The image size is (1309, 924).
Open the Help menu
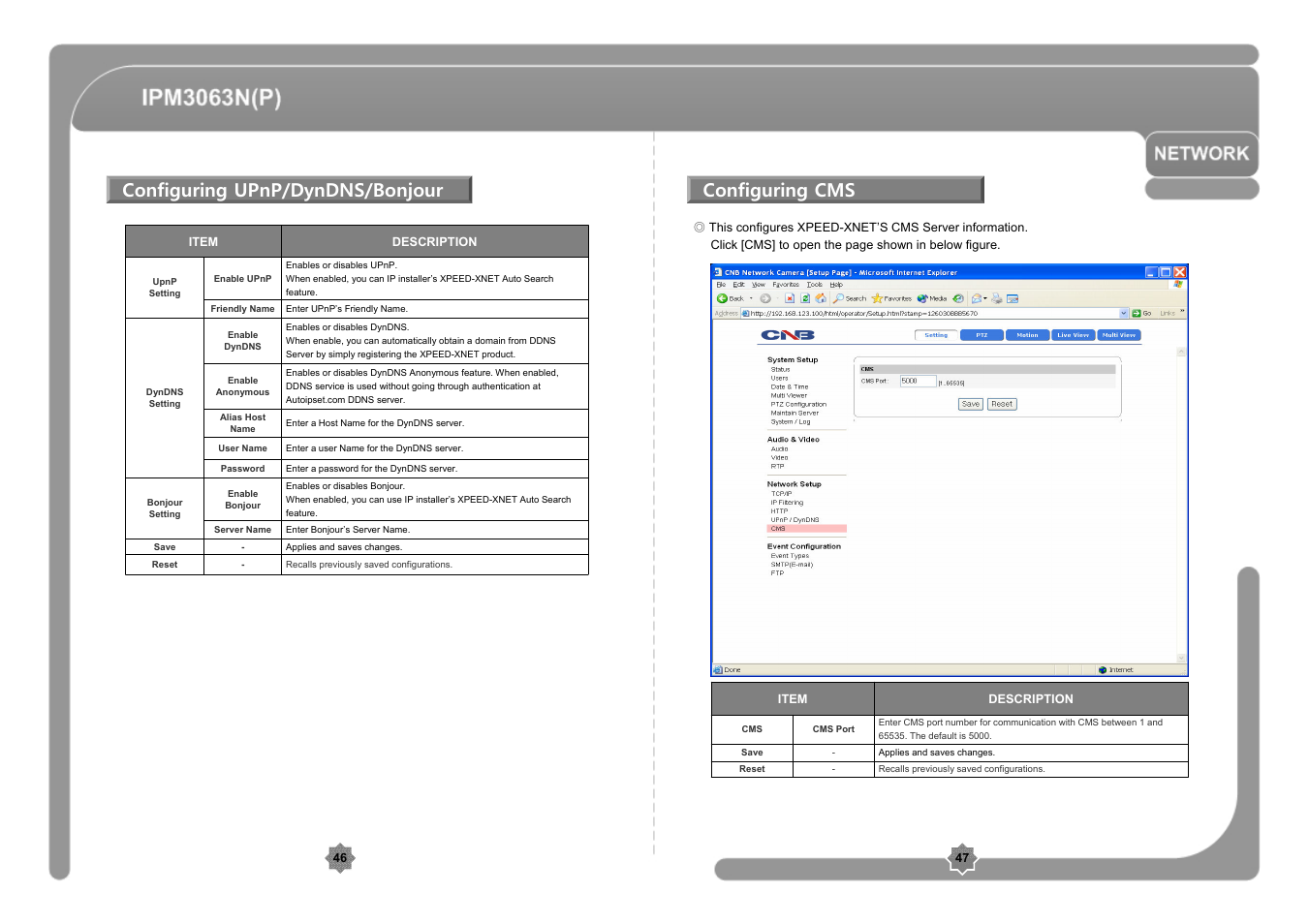pos(836,285)
